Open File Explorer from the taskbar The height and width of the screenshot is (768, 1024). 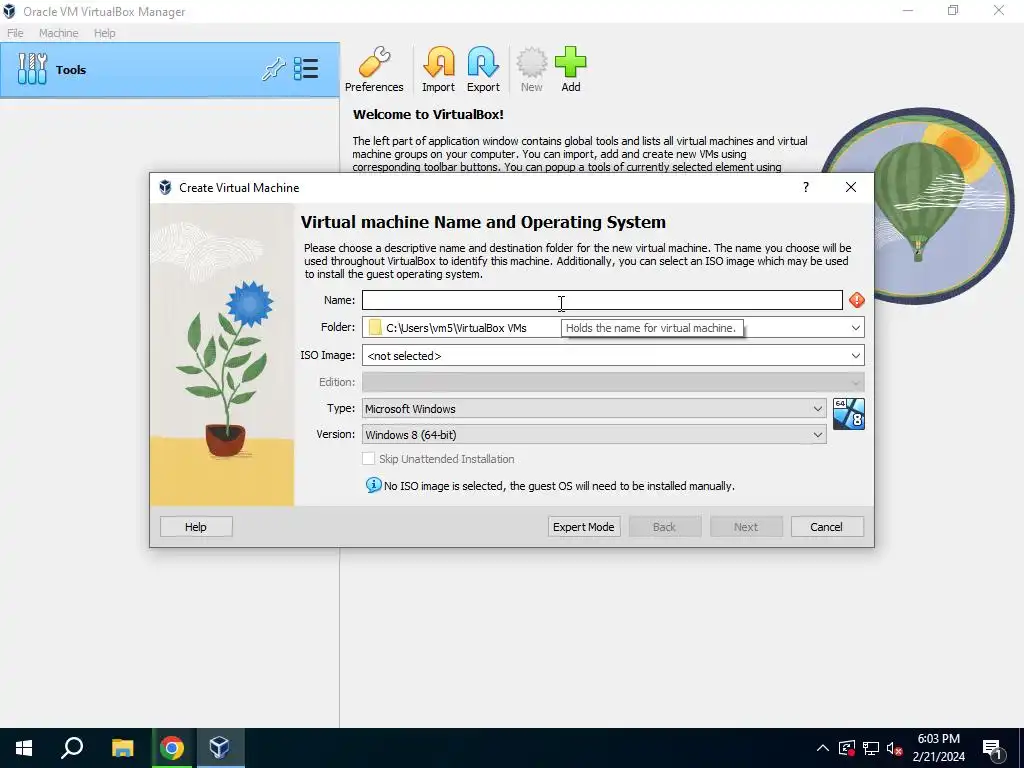point(122,748)
